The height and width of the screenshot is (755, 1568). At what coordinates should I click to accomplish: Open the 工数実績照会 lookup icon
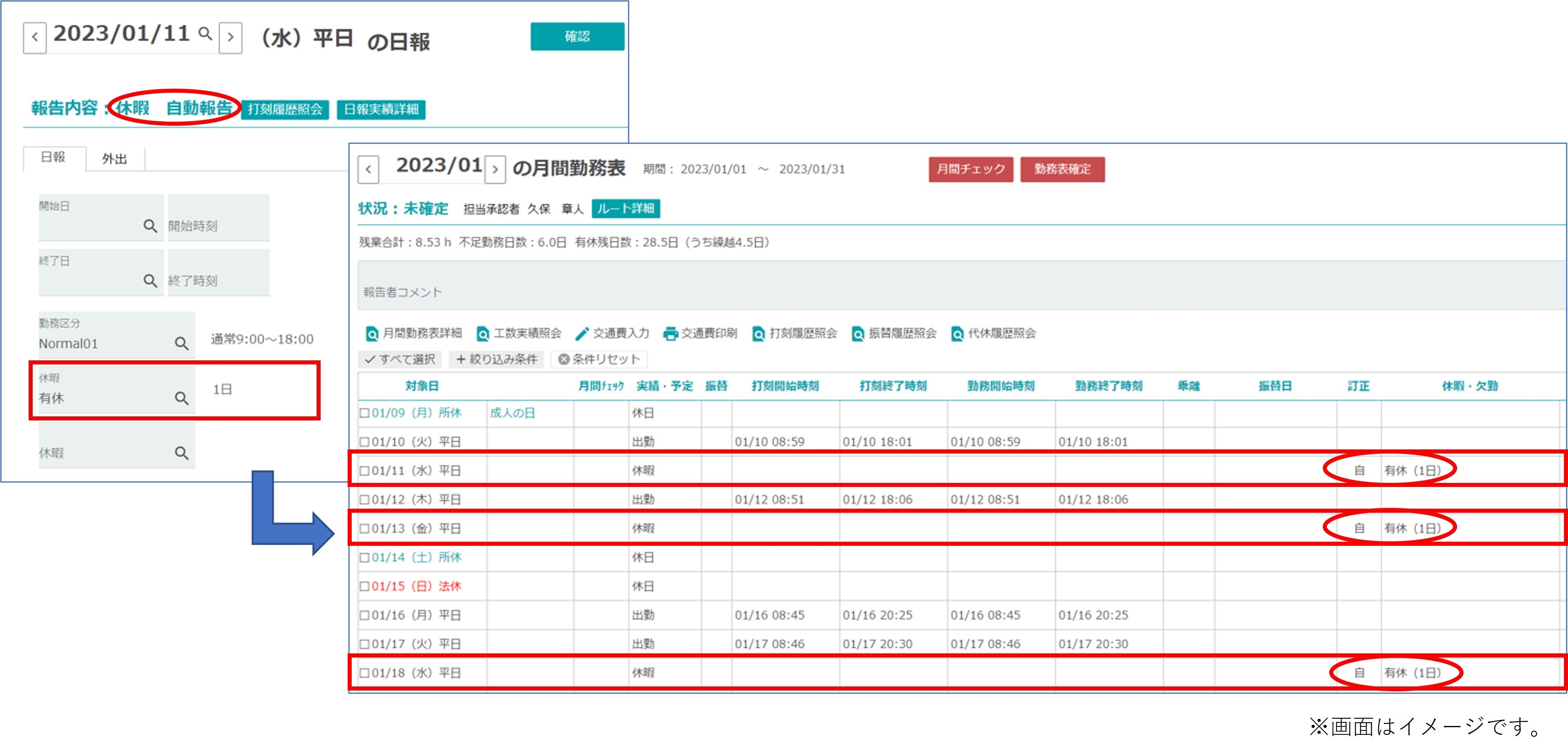483,333
